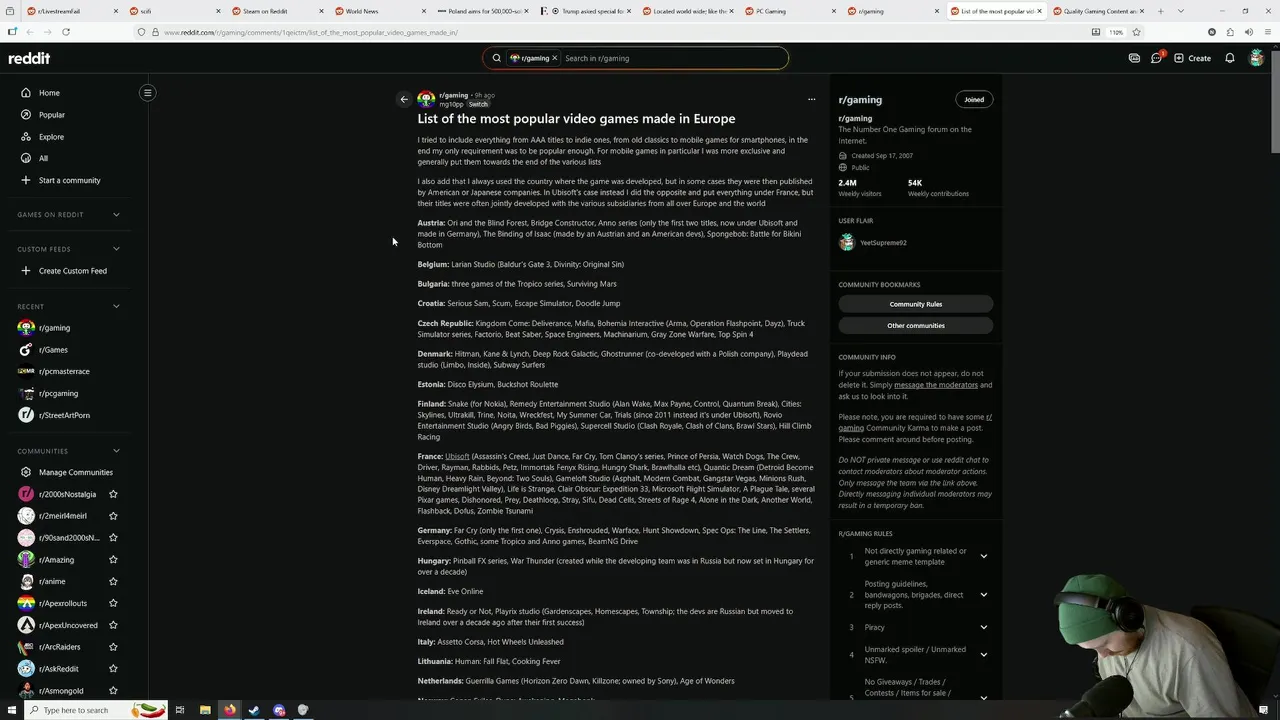Open the Windows Start menu
Screen dimensions: 1280x720
pyautogui.click(x=11, y=710)
